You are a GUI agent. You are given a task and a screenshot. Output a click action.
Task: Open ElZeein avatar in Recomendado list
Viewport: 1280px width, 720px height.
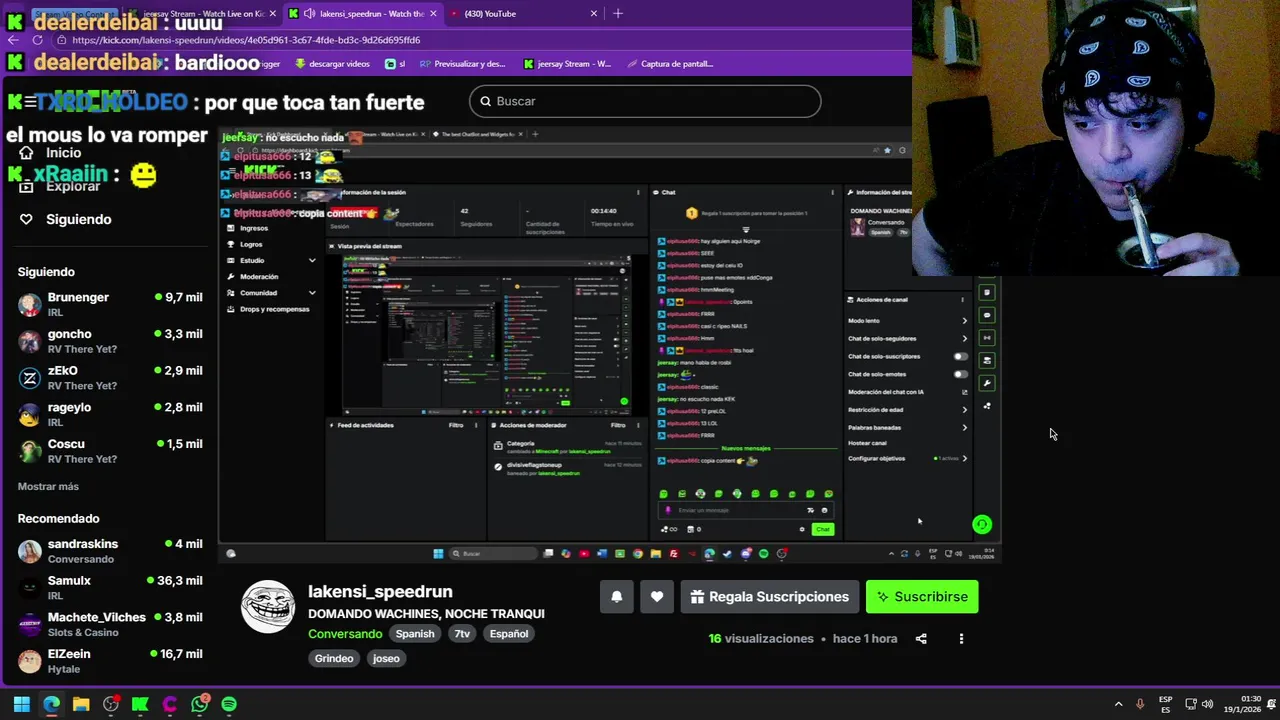tap(30, 661)
